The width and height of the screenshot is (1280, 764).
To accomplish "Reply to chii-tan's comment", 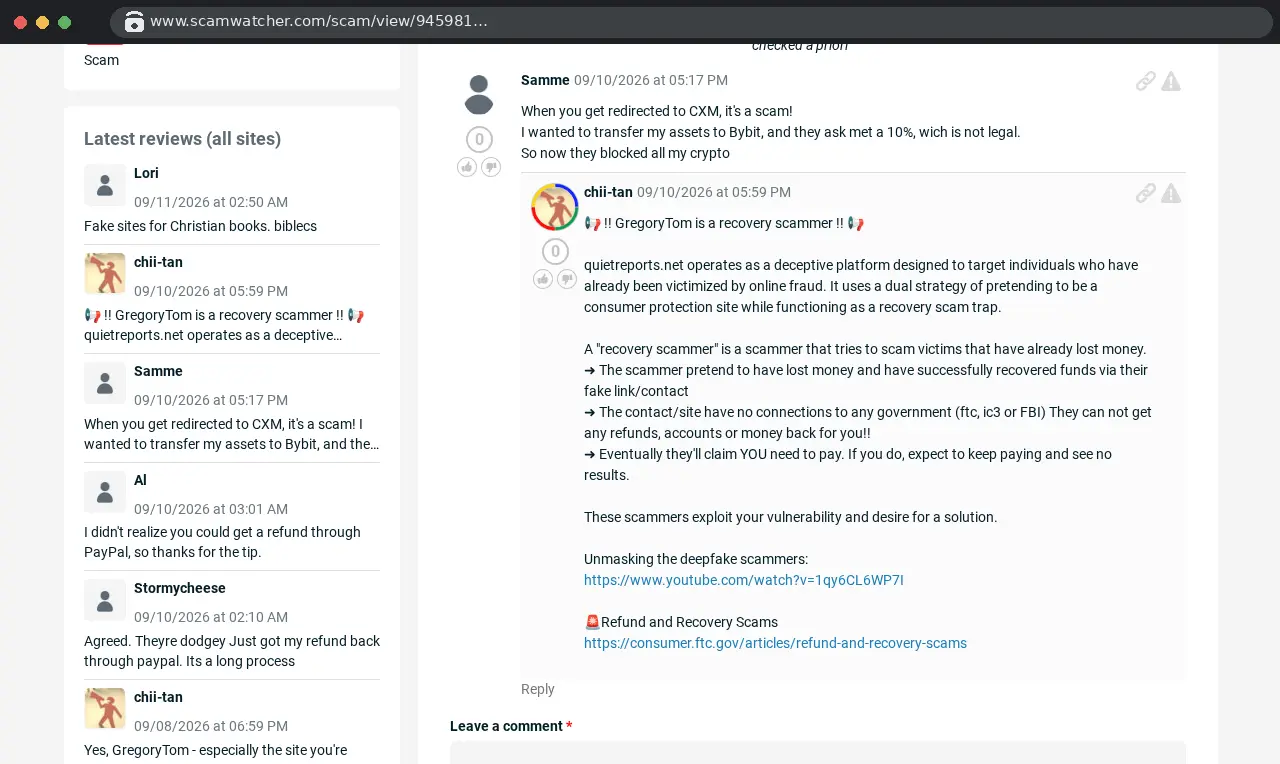I will tap(538, 689).
